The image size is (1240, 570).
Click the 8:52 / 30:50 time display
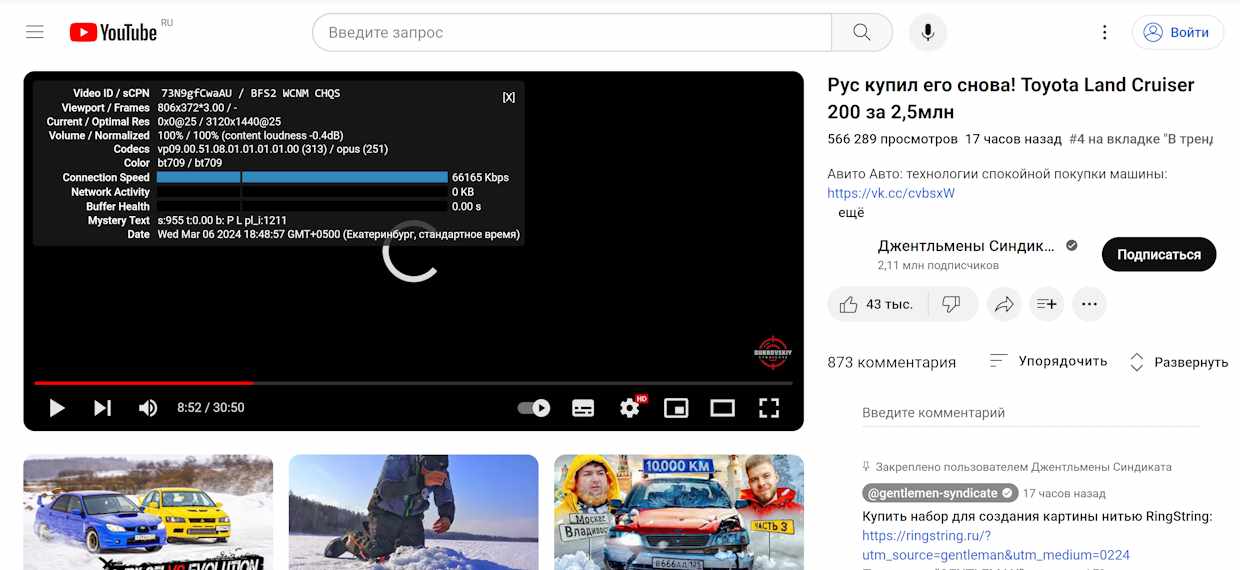click(211, 407)
